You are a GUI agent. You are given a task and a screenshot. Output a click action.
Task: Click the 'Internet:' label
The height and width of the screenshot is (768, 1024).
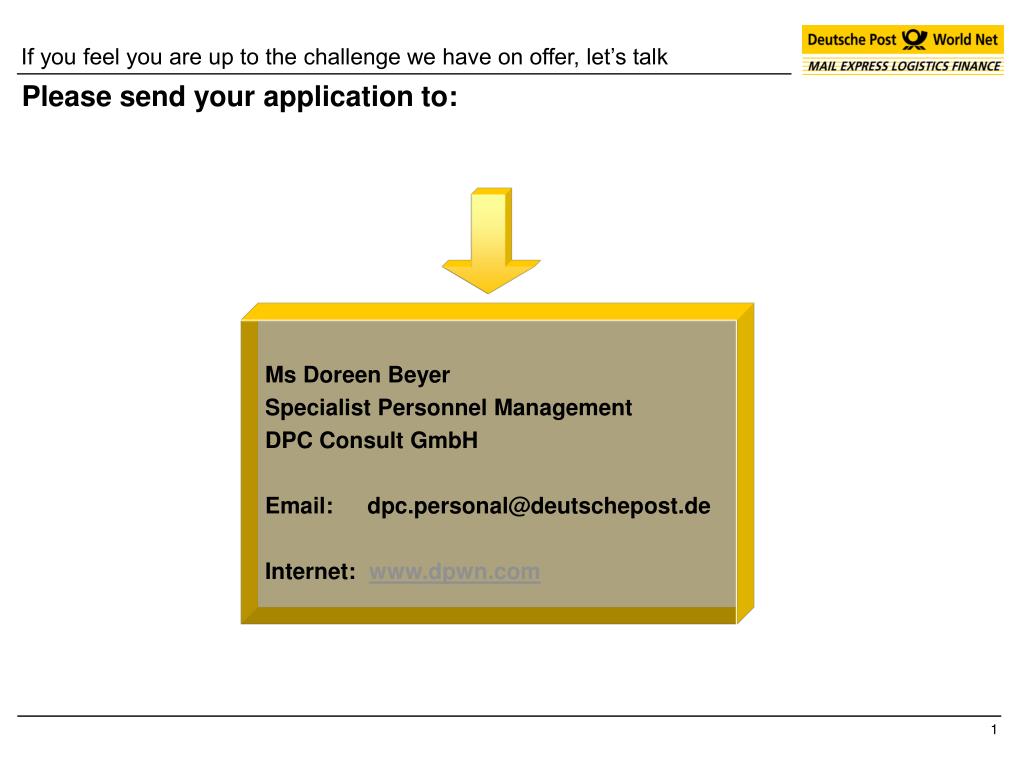point(310,571)
